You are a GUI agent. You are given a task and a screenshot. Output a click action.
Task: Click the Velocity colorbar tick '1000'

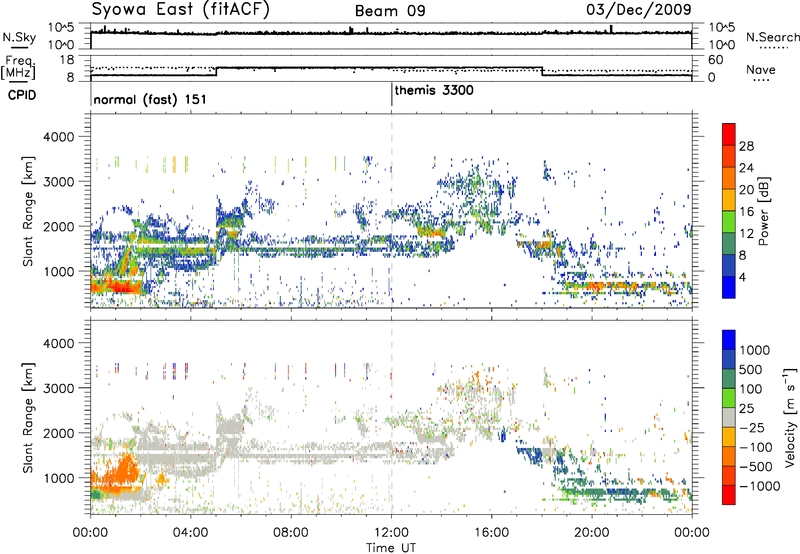point(754,350)
